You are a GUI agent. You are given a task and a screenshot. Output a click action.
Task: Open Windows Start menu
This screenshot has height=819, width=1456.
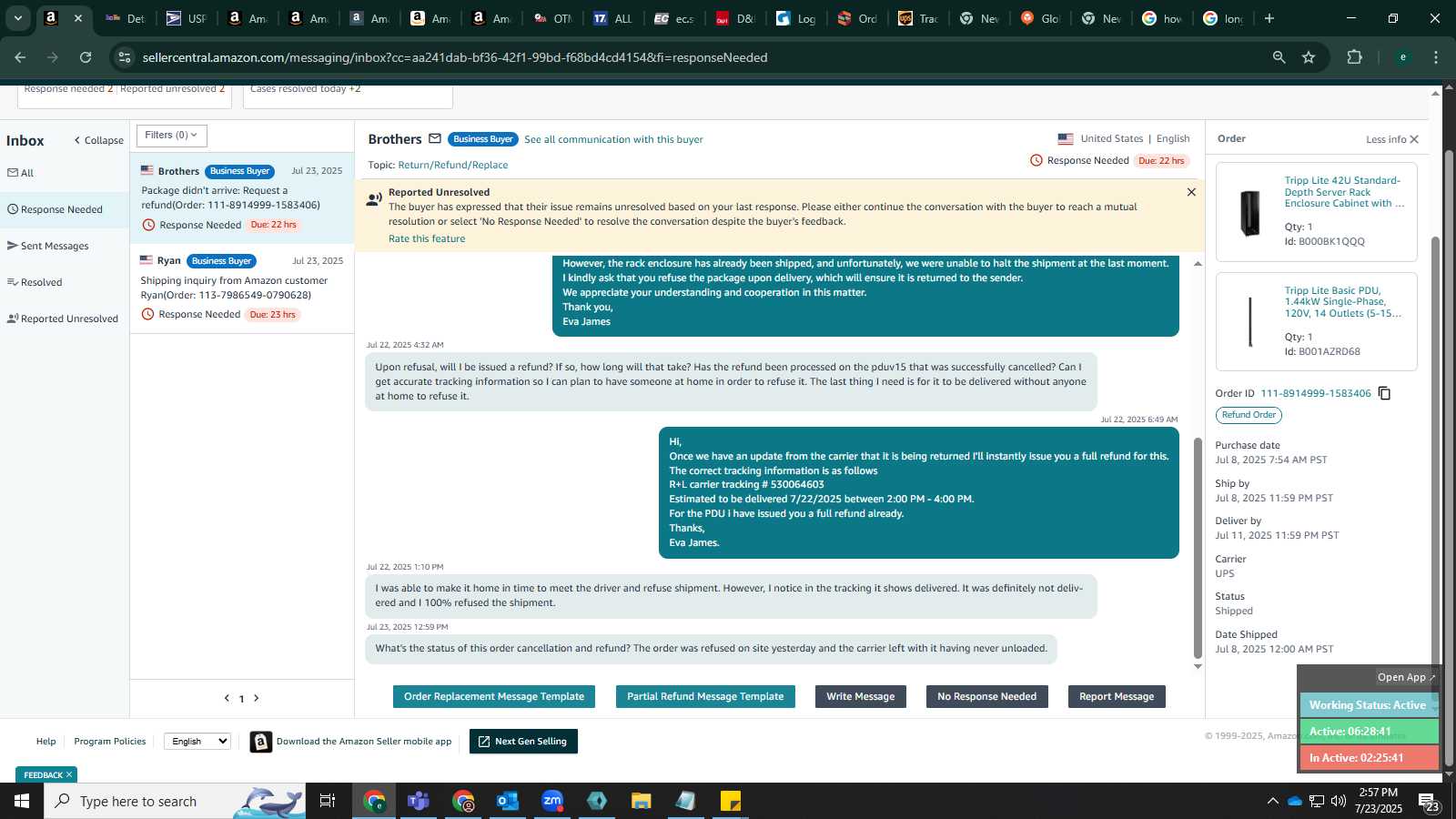22,801
